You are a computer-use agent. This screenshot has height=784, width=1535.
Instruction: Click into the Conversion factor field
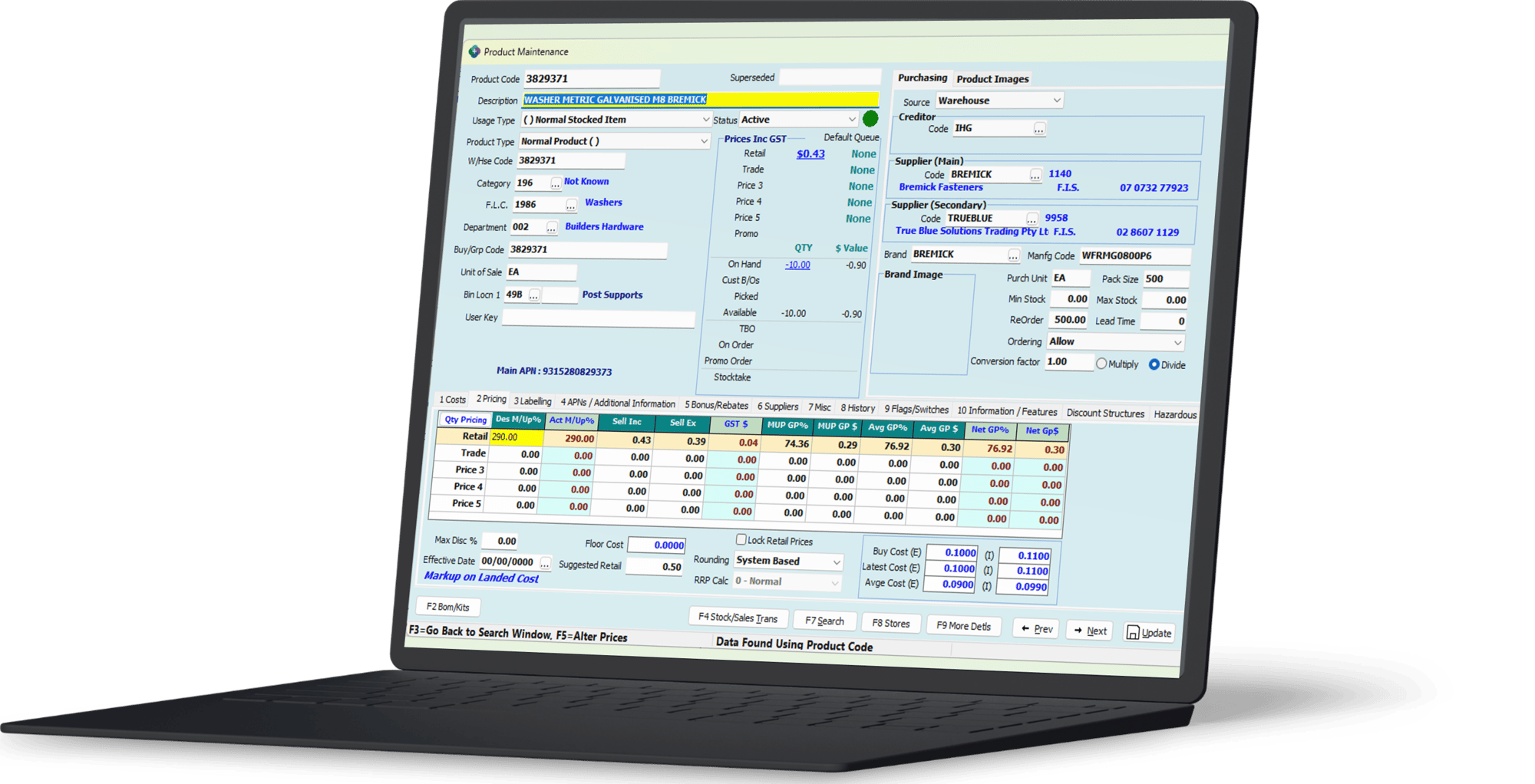(x=1068, y=362)
